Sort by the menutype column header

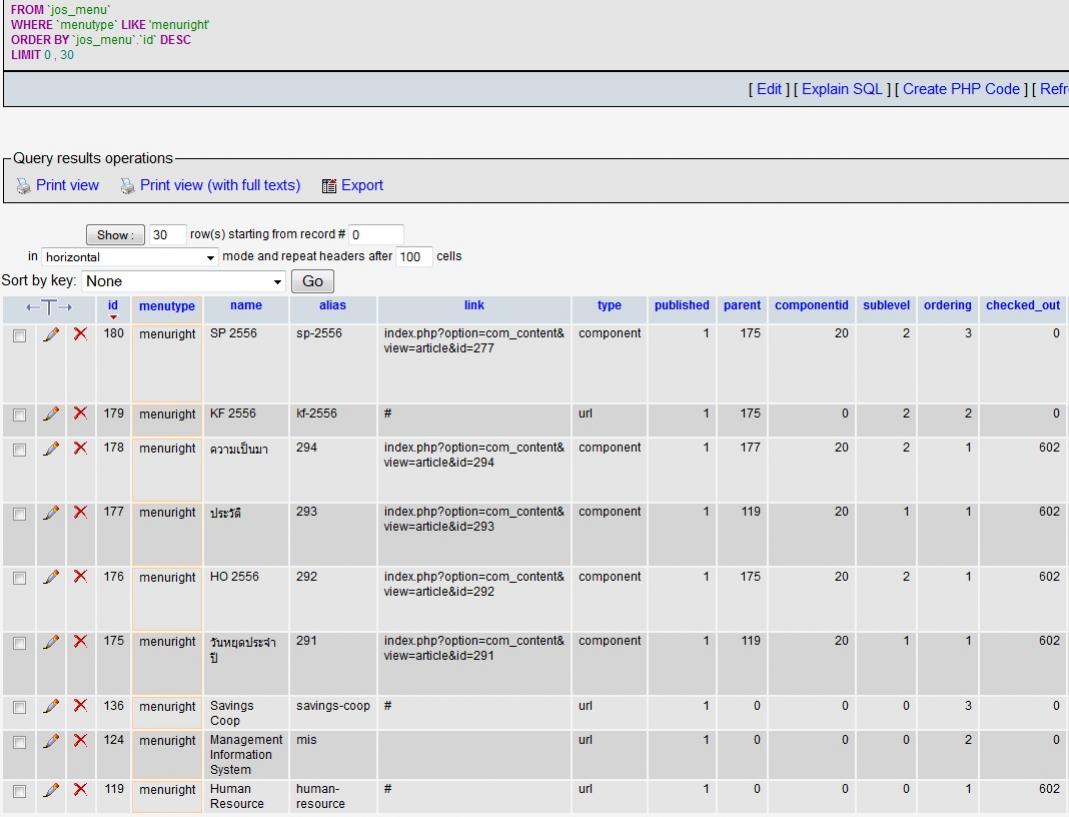pos(167,306)
